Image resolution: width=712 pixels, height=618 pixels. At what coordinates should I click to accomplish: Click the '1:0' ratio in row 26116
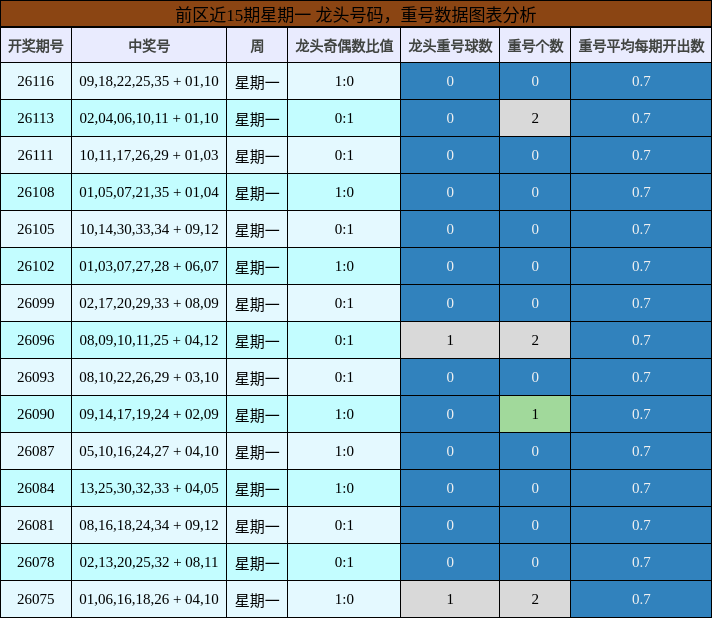click(x=344, y=81)
